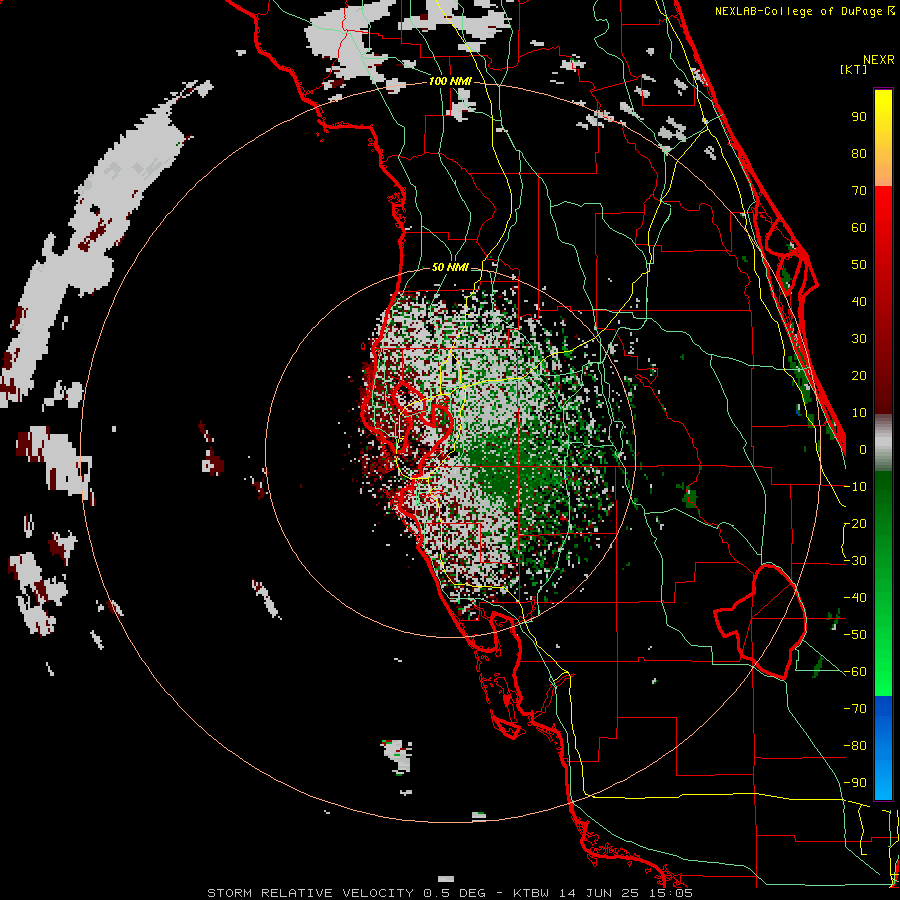The width and height of the screenshot is (900, 900).
Task: Click the 10 value on the velocity scale
Action: click(859, 413)
